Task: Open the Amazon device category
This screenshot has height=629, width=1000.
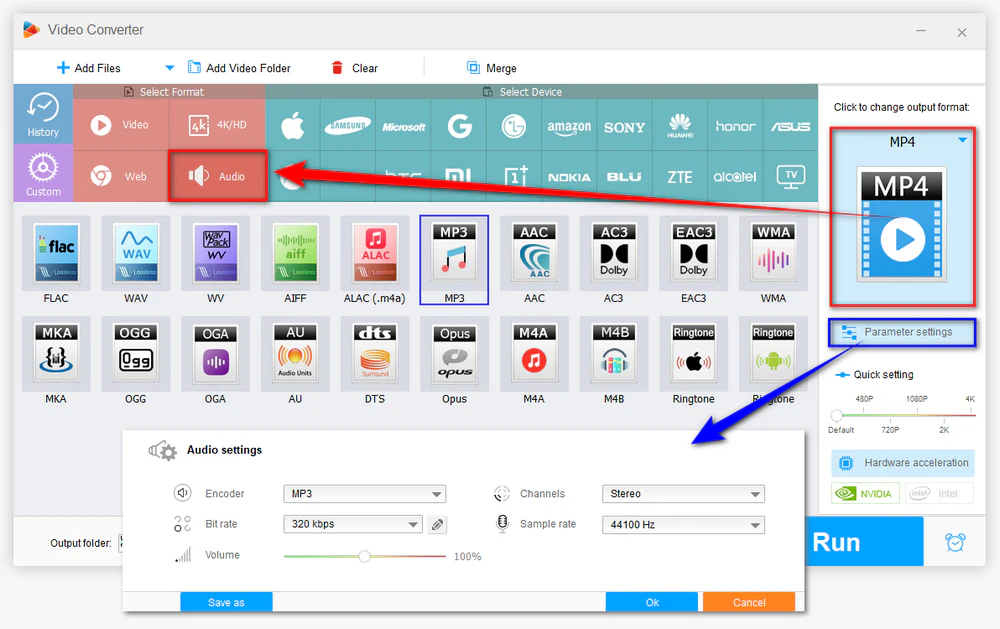Action: [x=570, y=125]
